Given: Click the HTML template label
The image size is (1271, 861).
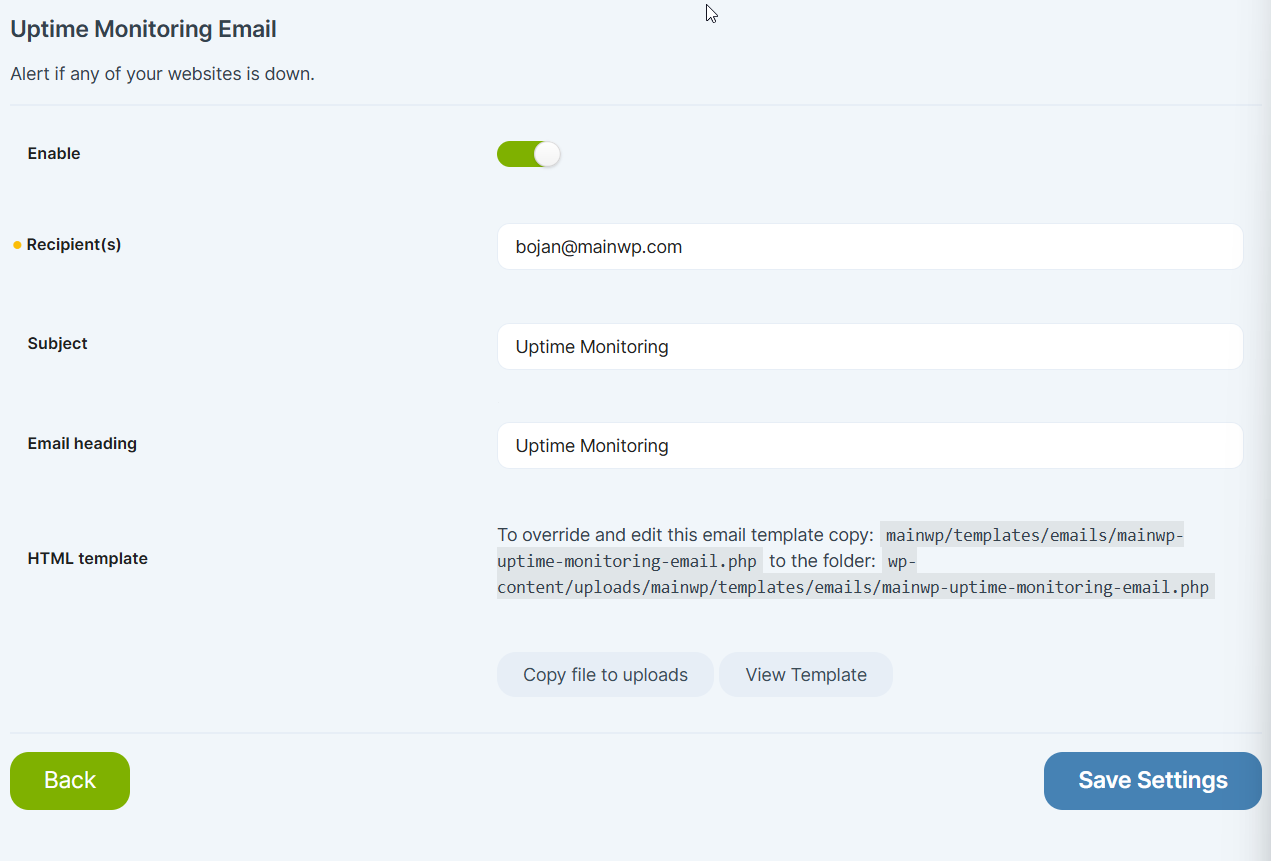Looking at the screenshot, I should tap(87, 558).
